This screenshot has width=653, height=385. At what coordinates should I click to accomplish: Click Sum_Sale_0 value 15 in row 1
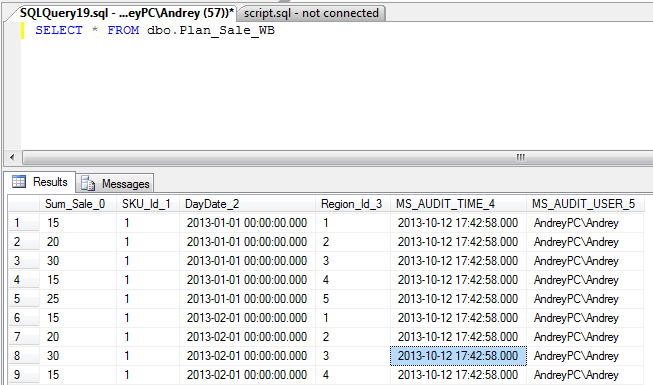click(x=78, y=223)
